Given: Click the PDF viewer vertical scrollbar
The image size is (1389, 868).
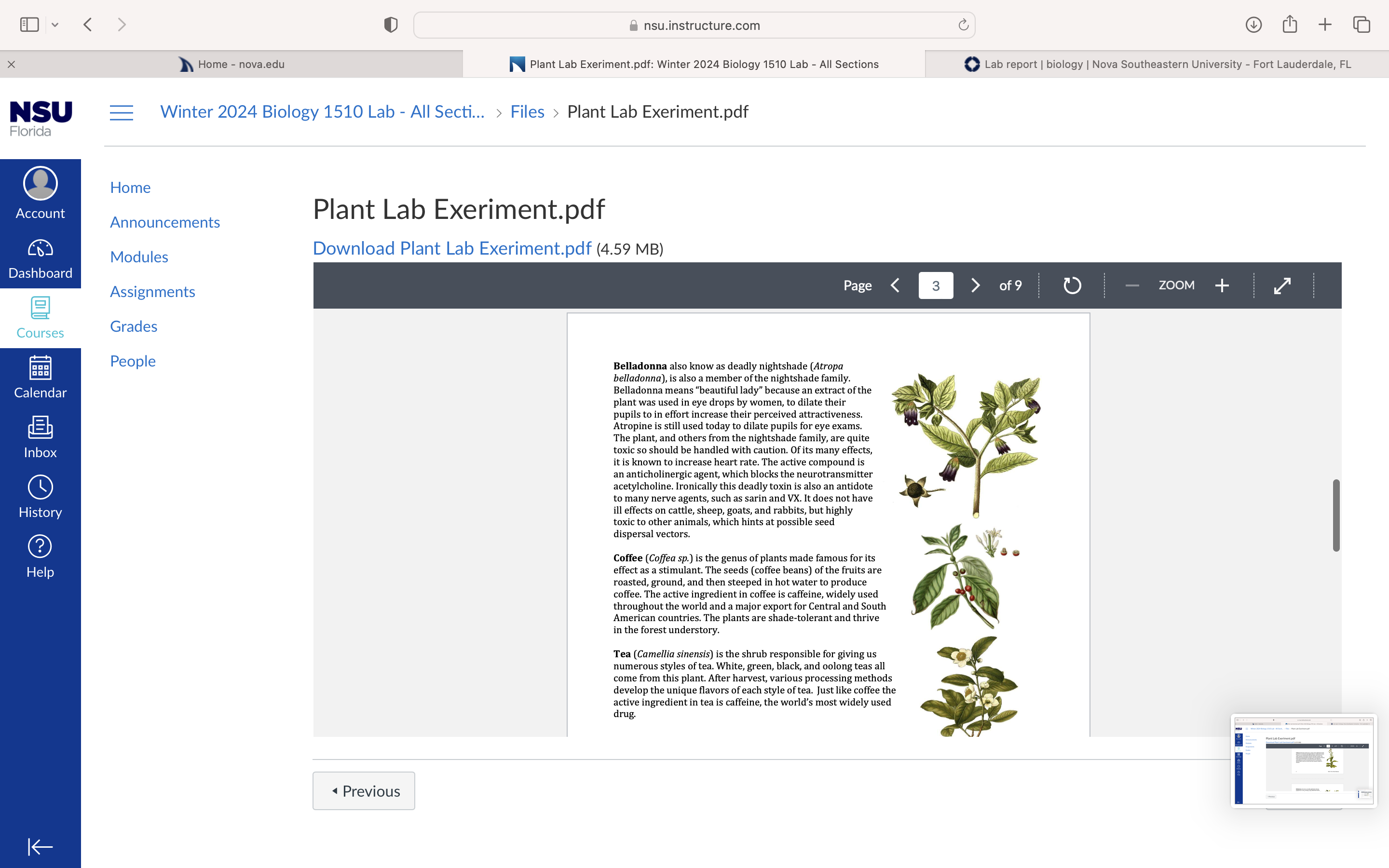Looking at the screenshot, I should [x=1336, y=515].
